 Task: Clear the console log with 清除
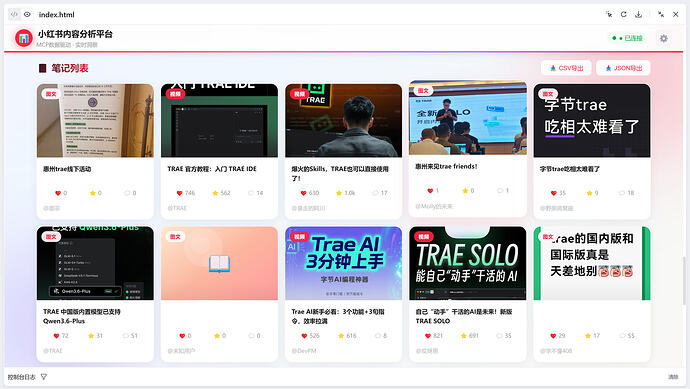(x=673, y=377)
